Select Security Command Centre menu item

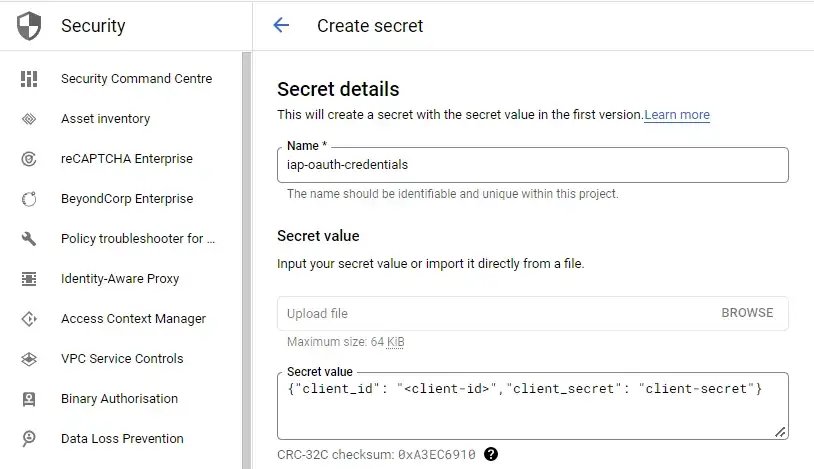coord(136,79)
